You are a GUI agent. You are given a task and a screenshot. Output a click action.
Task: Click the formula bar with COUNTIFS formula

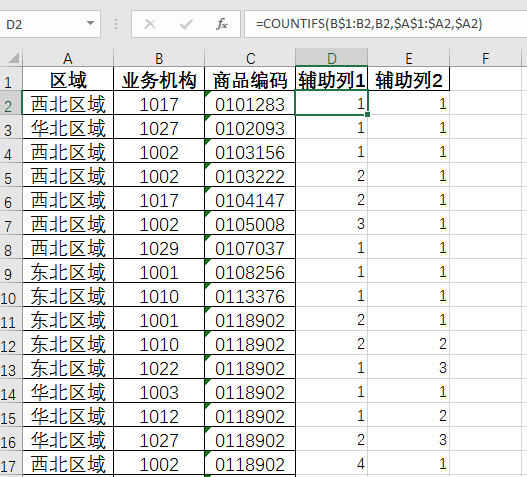[x=386, y=24]
